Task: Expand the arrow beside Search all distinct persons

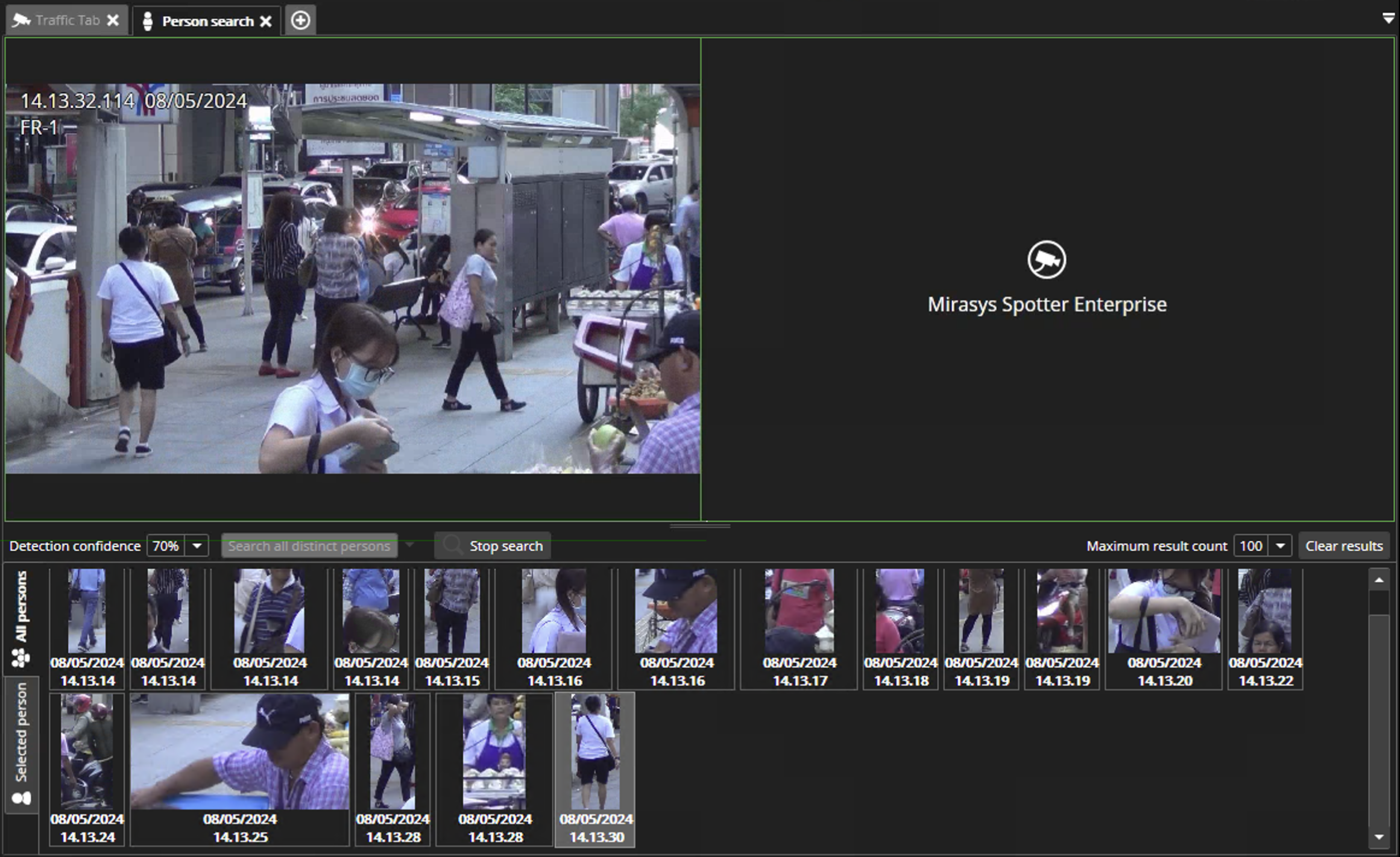Action: (410, 545)
